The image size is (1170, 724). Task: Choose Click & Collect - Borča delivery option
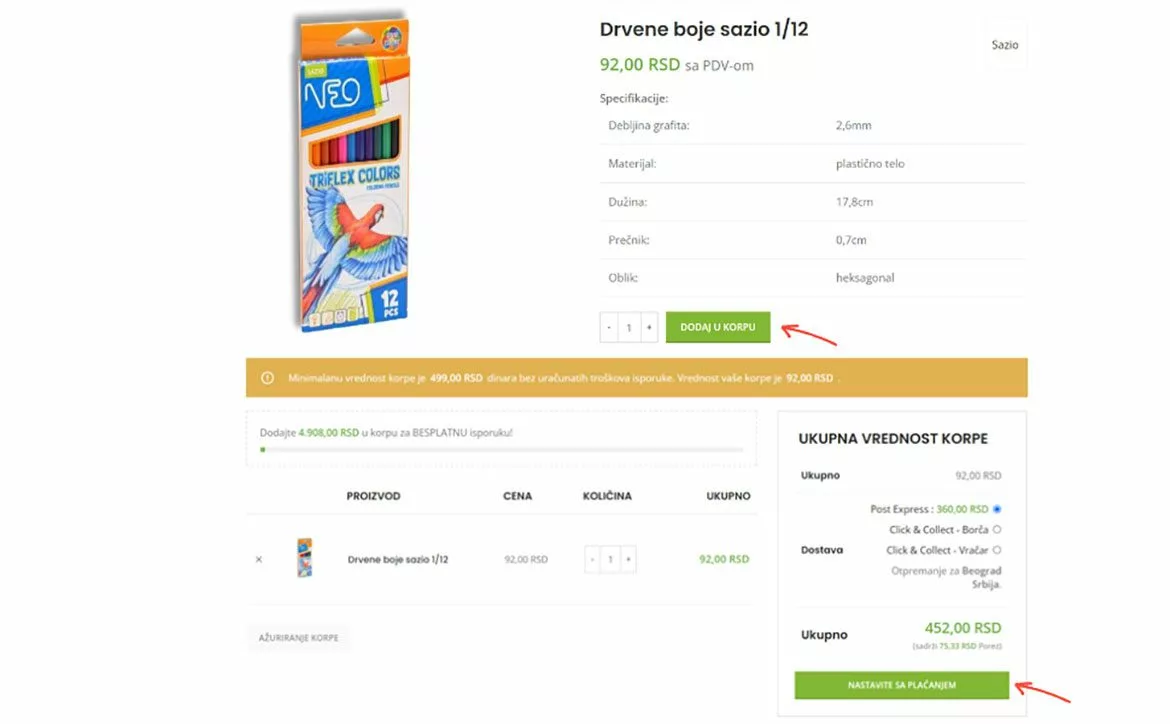[x=997, y=529]
